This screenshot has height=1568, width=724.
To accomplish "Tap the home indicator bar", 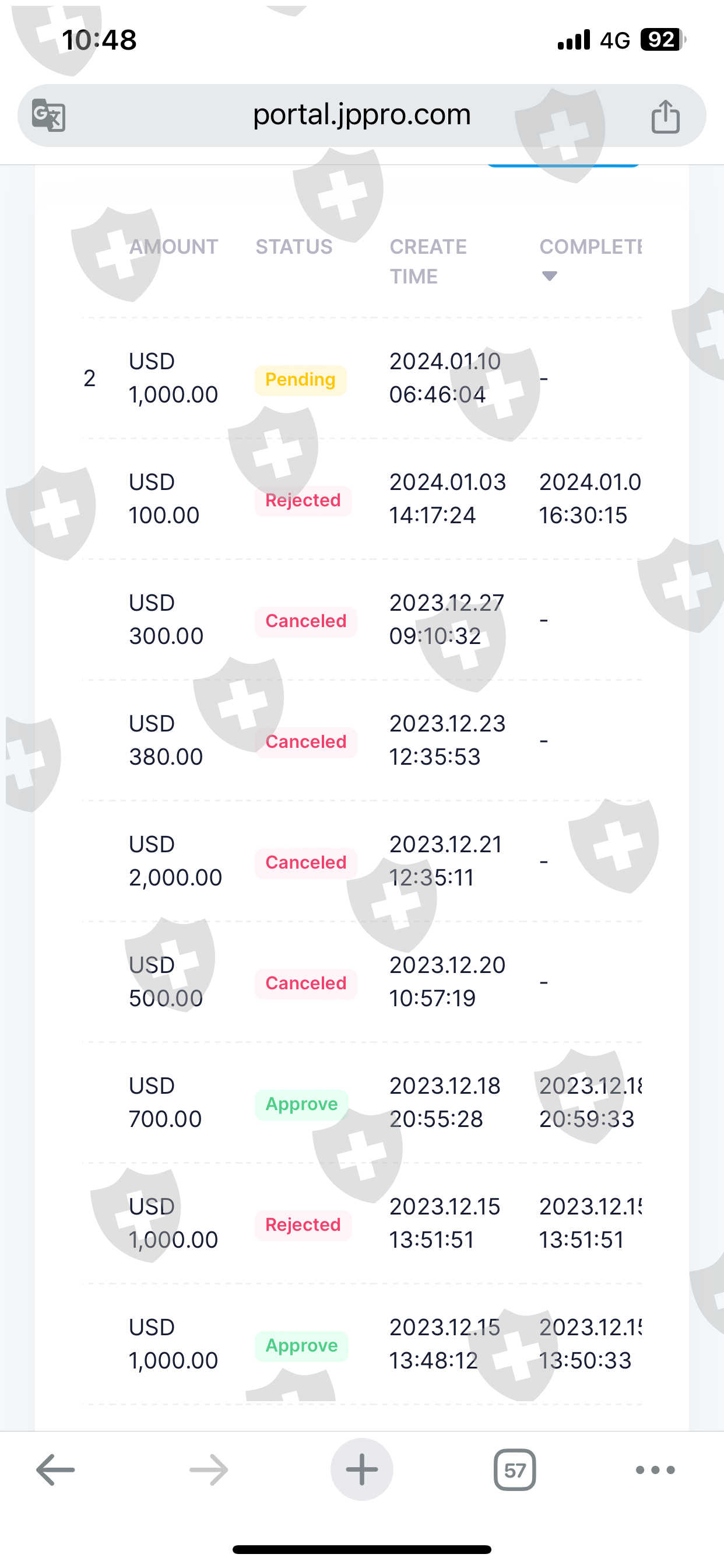I will tap(361, 1549).
